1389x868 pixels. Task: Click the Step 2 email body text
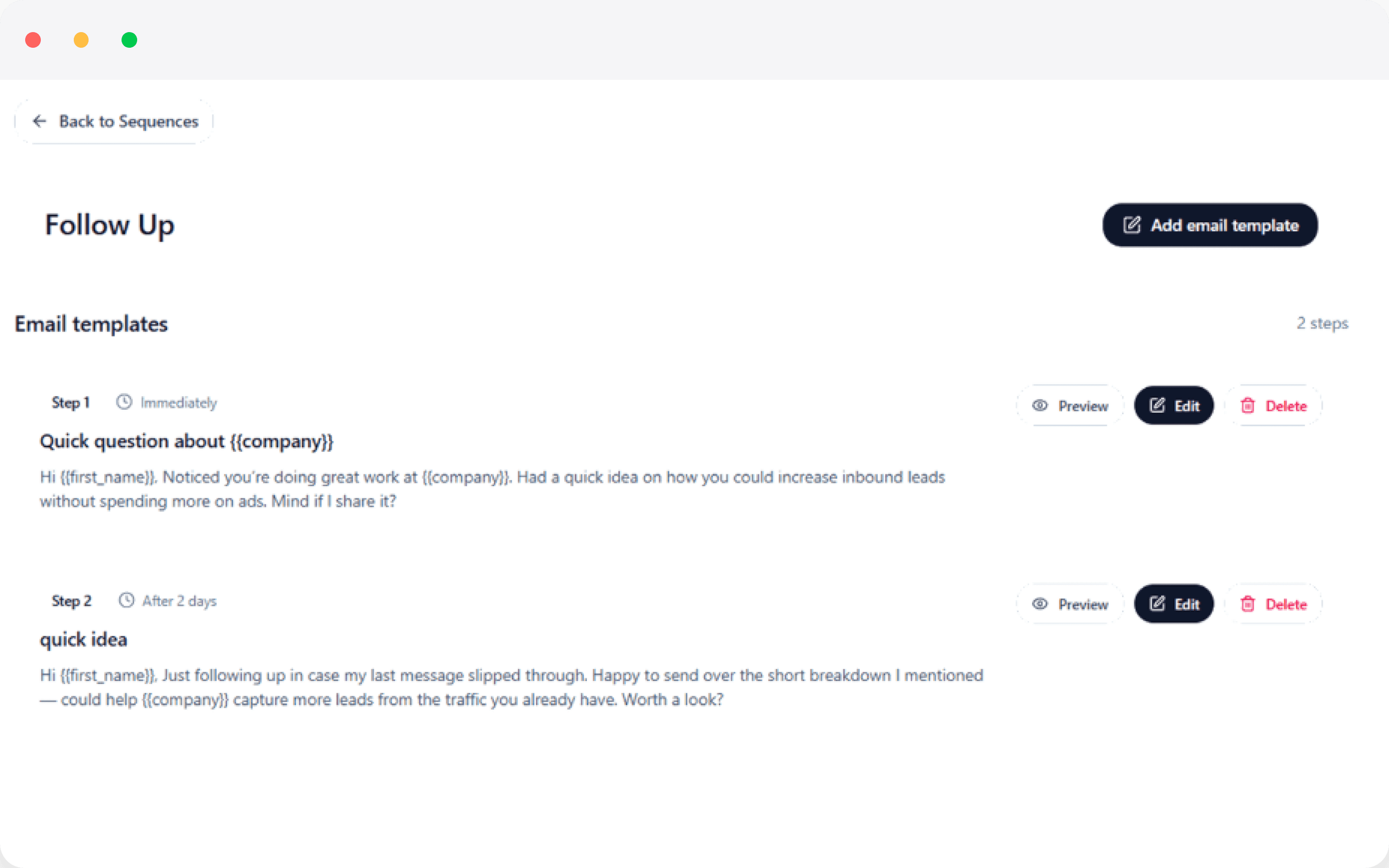[x=511, y=687]
